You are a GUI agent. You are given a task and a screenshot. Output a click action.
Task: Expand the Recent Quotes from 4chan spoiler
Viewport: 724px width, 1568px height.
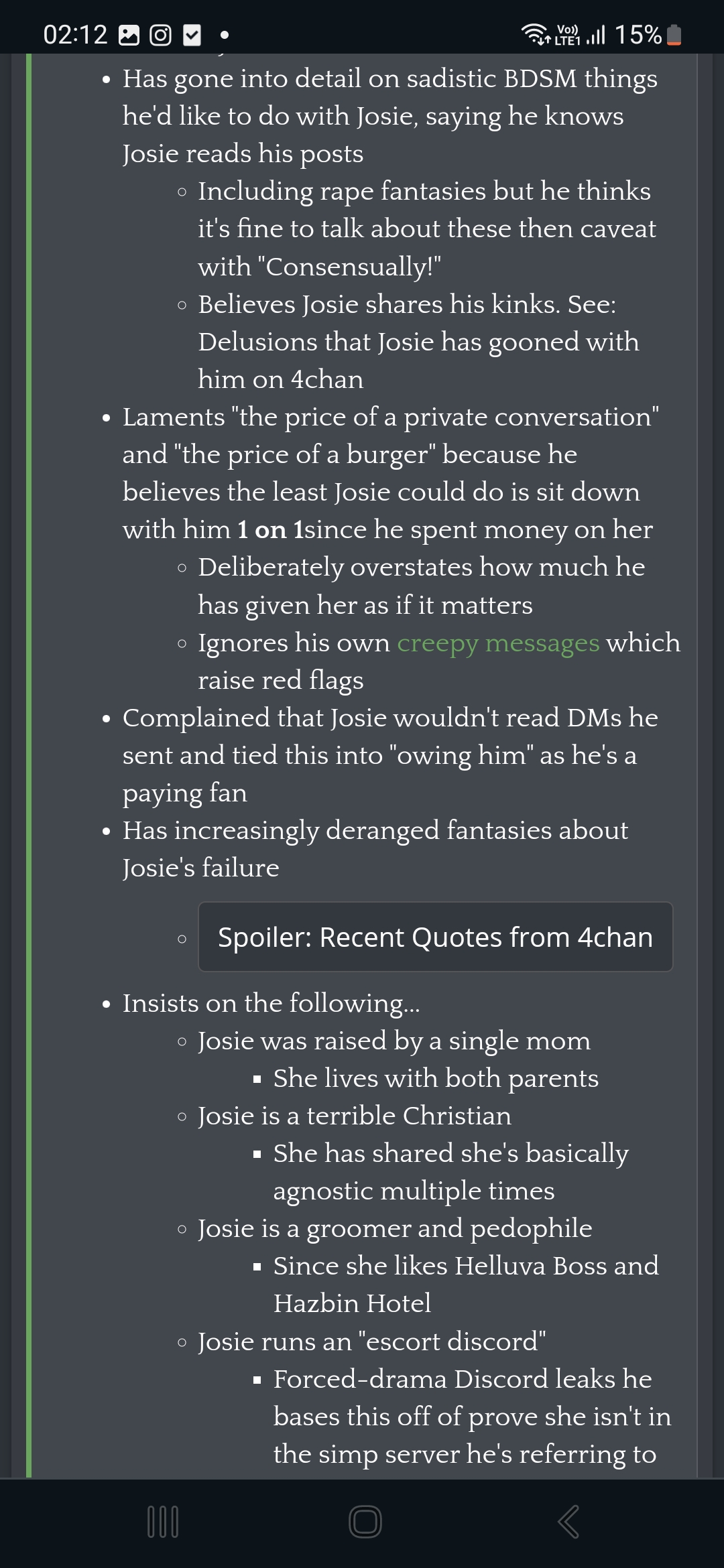click(435, 937)
